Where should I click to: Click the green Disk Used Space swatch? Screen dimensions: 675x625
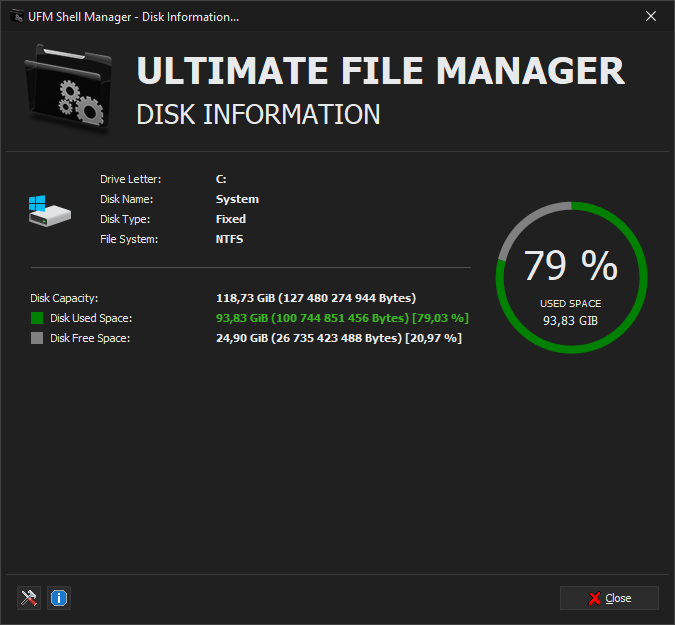[x=37, y=318]
